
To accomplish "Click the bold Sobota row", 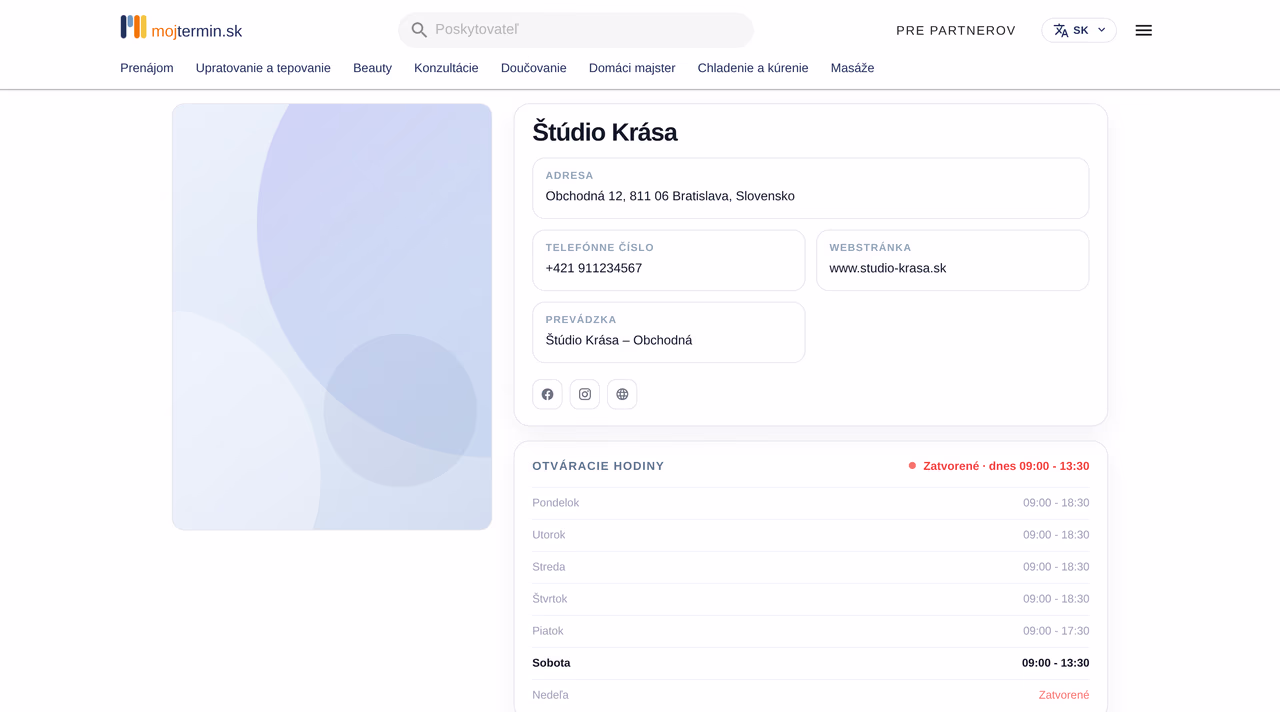I will (811, 663).
